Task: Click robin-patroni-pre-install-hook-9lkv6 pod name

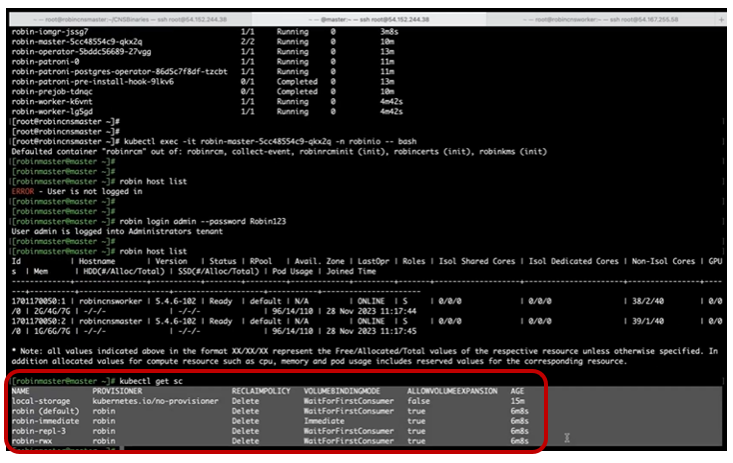Action: pos(93,81)
